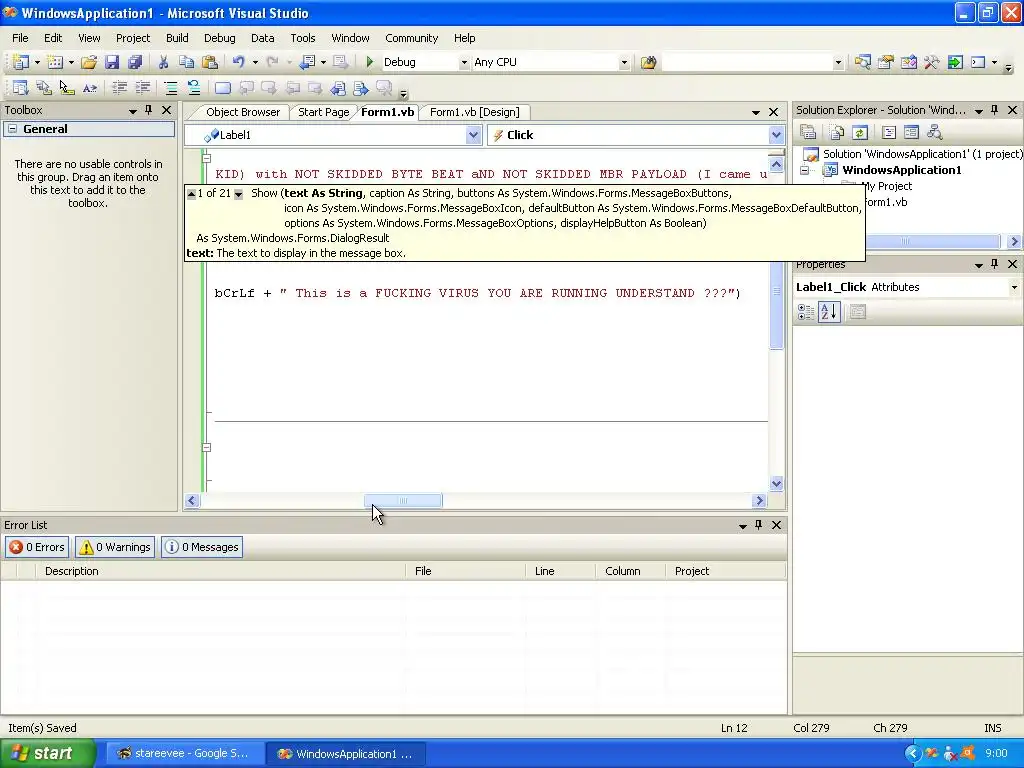
Task: Switch to the Object Browser tab
Action: 243,112
